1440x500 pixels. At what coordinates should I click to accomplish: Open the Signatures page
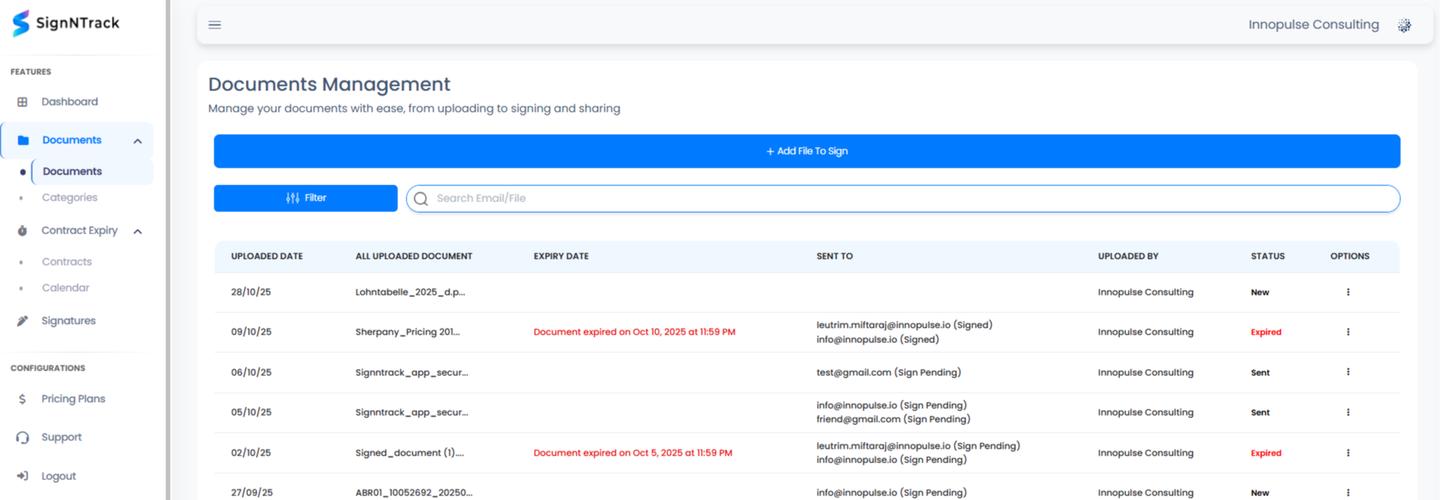pos(68,321)
